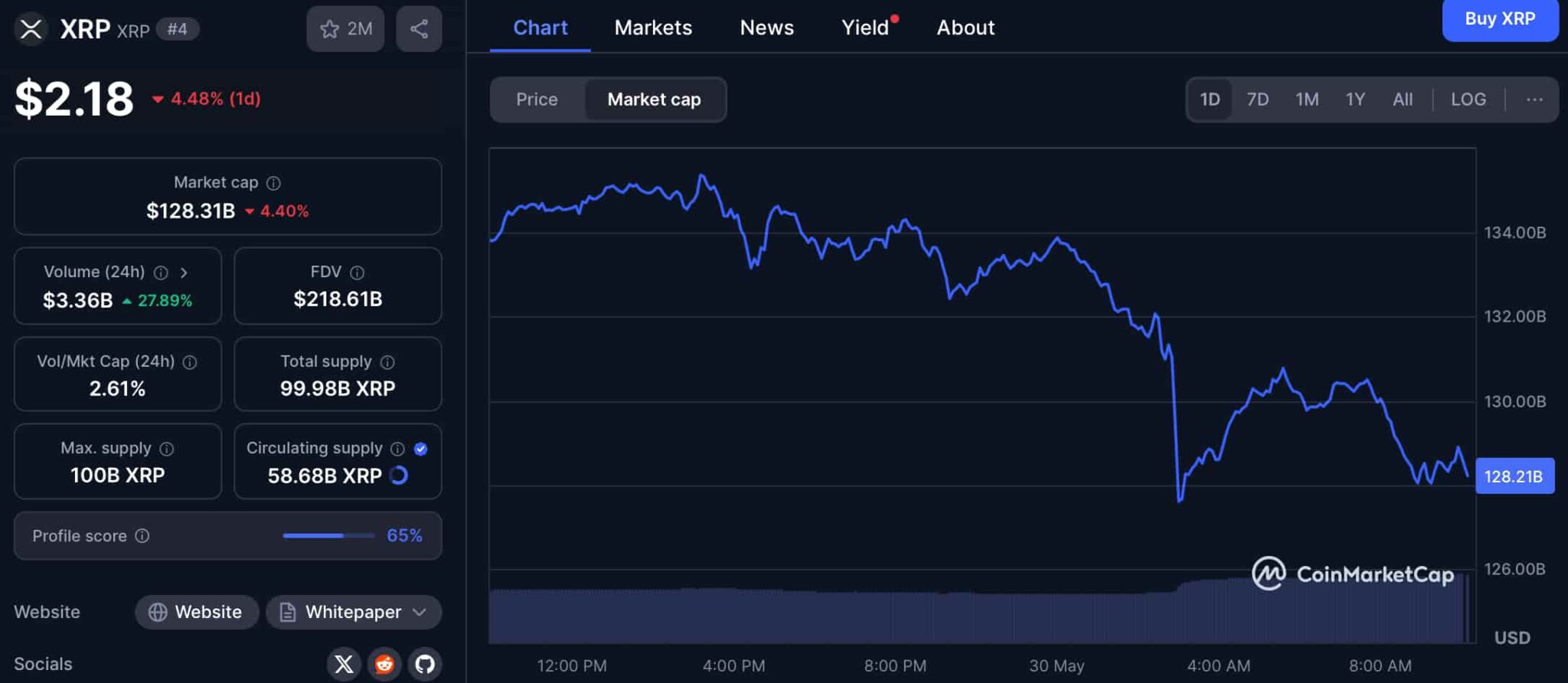Expand Volume (24h) details chevron
The image size is (1568, 683).
click(x=184, y=273)
